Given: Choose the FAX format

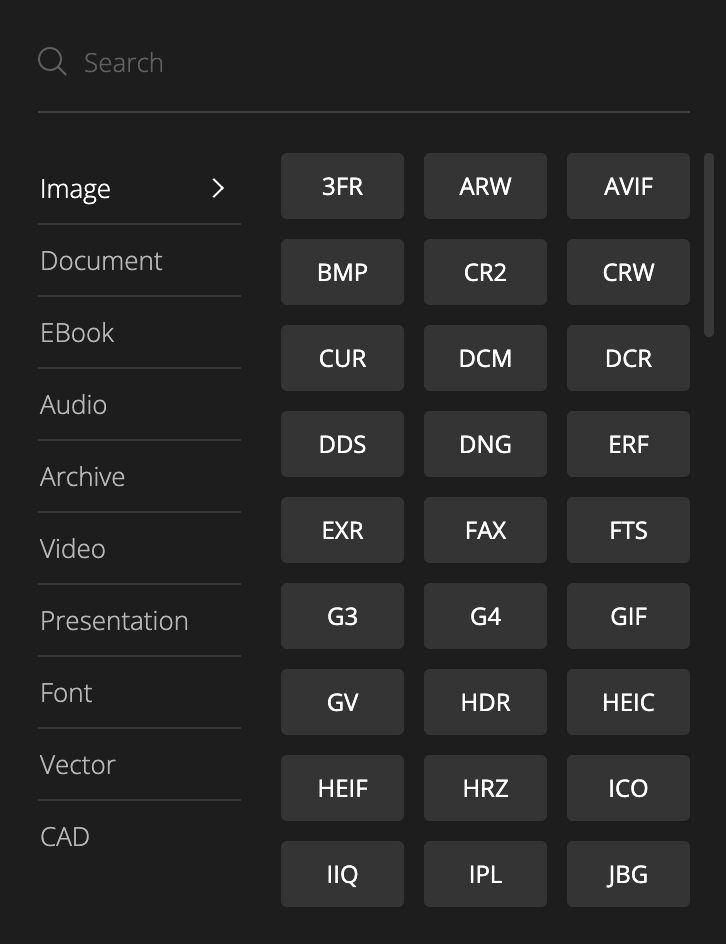Looking at the screenshot, I should pos(485,530).
